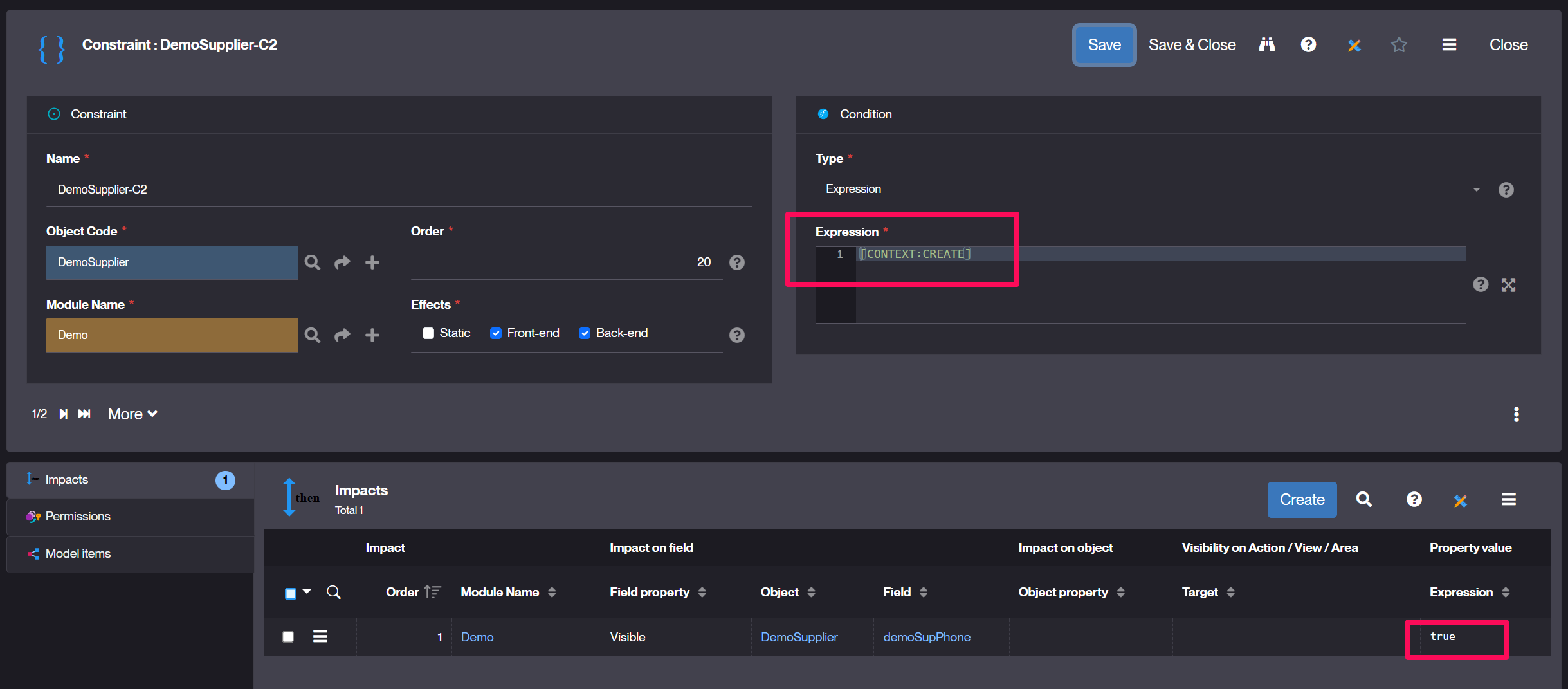Uncheck the Front-end effect checkbox
Image resolution: width=1568 pixels, height=689 pixels.
coord(496,333)
